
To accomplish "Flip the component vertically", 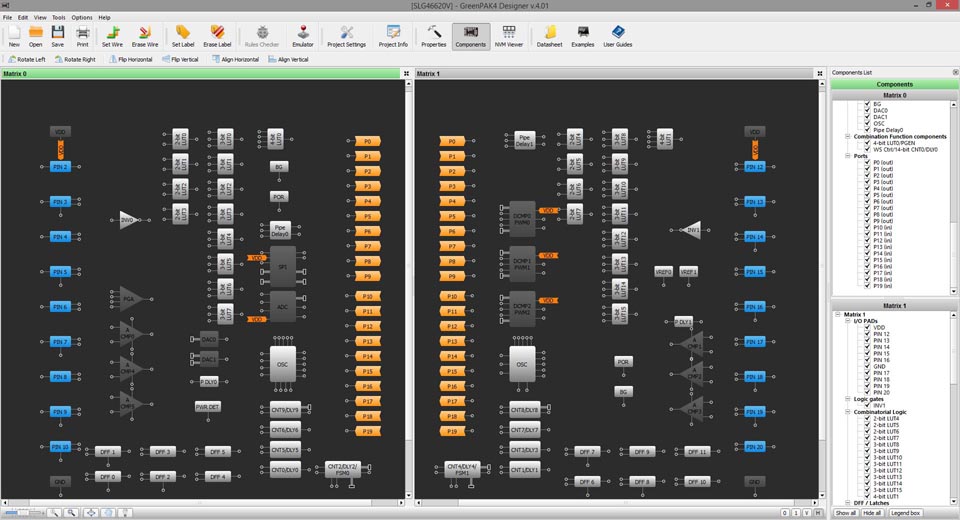I will 180,59.
